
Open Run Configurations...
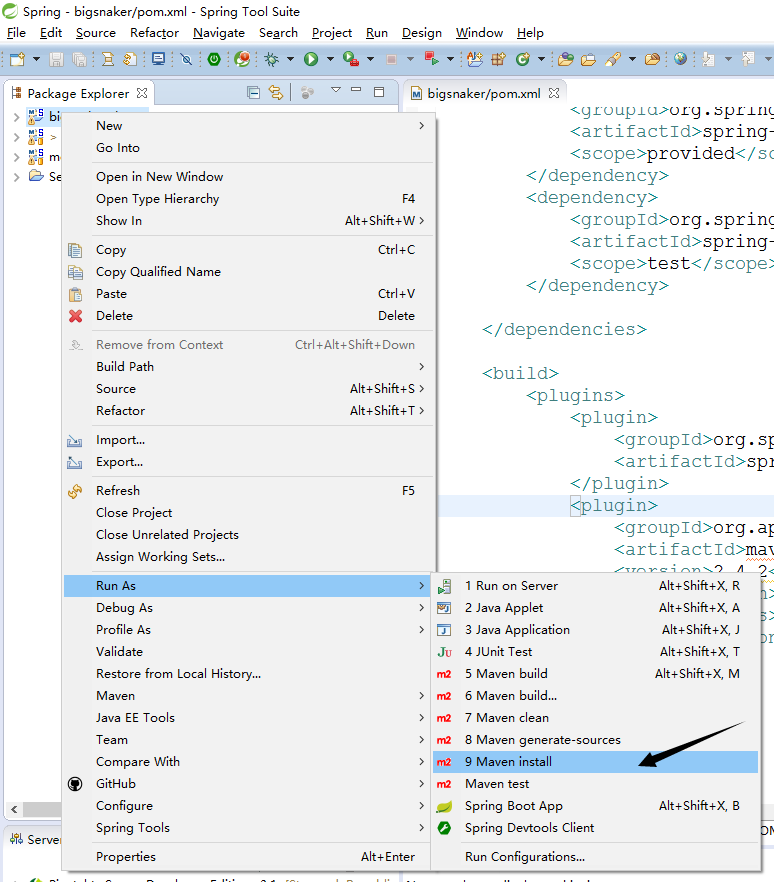click(x=596, y=857)
